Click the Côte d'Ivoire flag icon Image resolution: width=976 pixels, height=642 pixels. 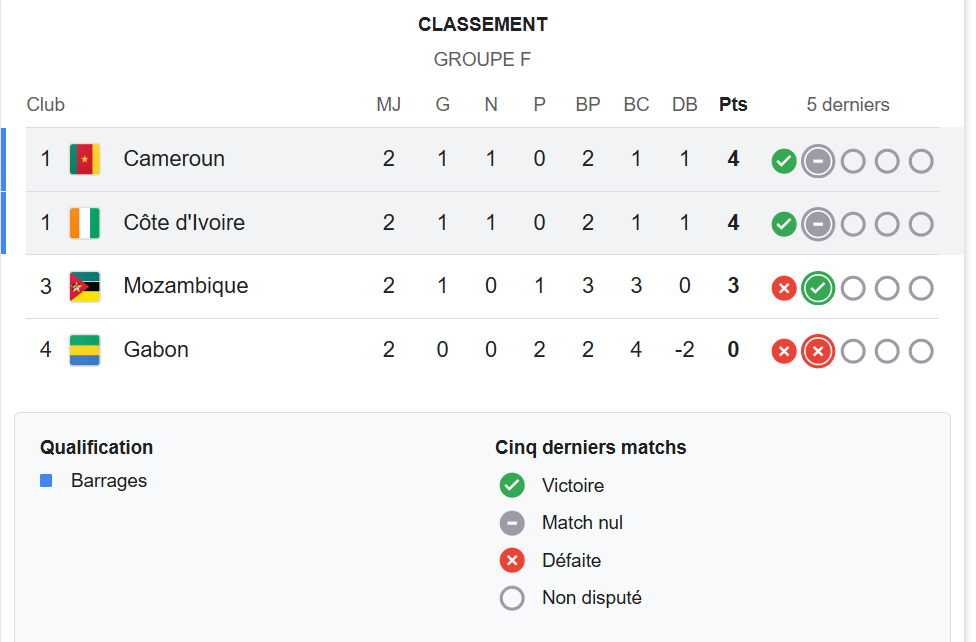[85, 223]
